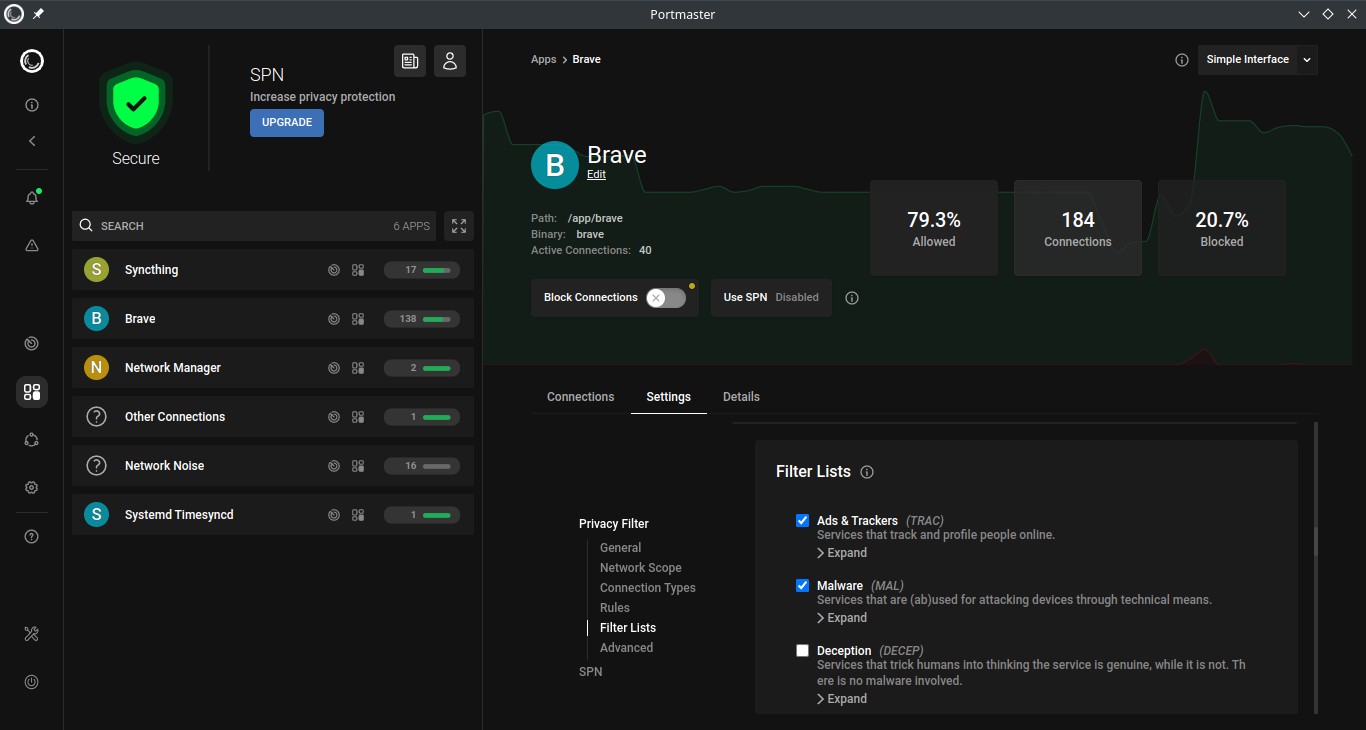Viewport: 1366px width, 730px height.
Task: Open the warning triangle icon in sidebar
Action: tap(32, 245)
